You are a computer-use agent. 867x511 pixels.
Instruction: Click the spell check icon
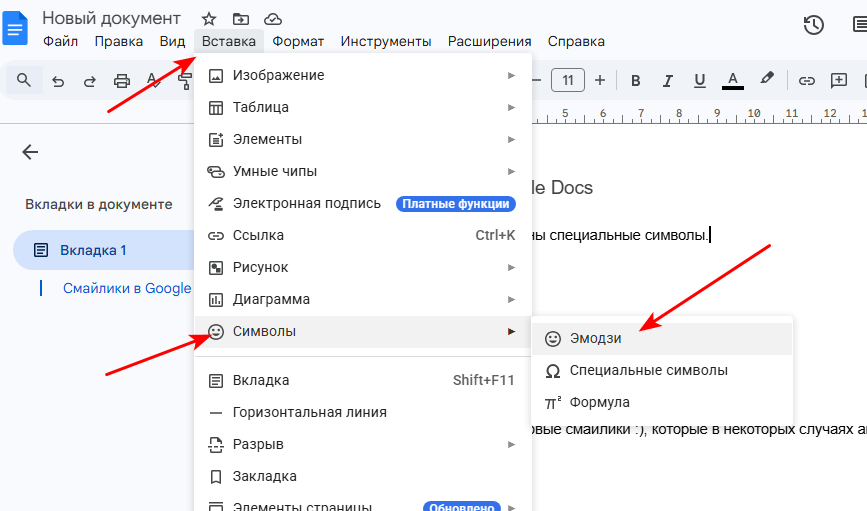point(153,81)
